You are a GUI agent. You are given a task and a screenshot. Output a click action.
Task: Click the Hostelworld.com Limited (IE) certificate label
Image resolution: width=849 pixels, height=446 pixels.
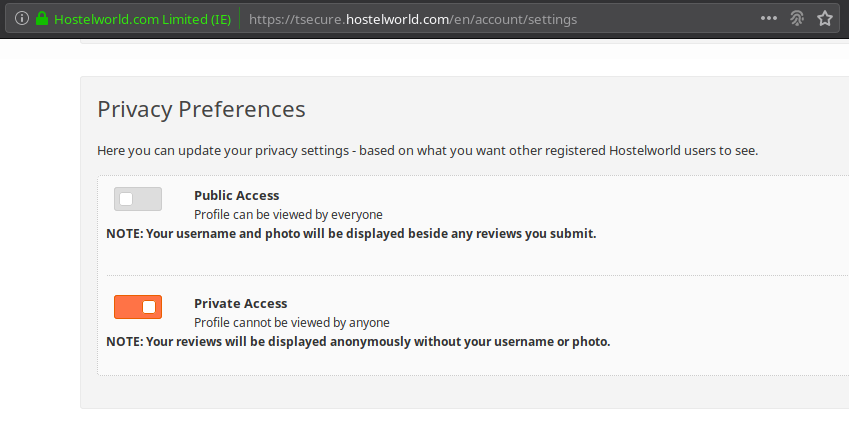(142, 19)
